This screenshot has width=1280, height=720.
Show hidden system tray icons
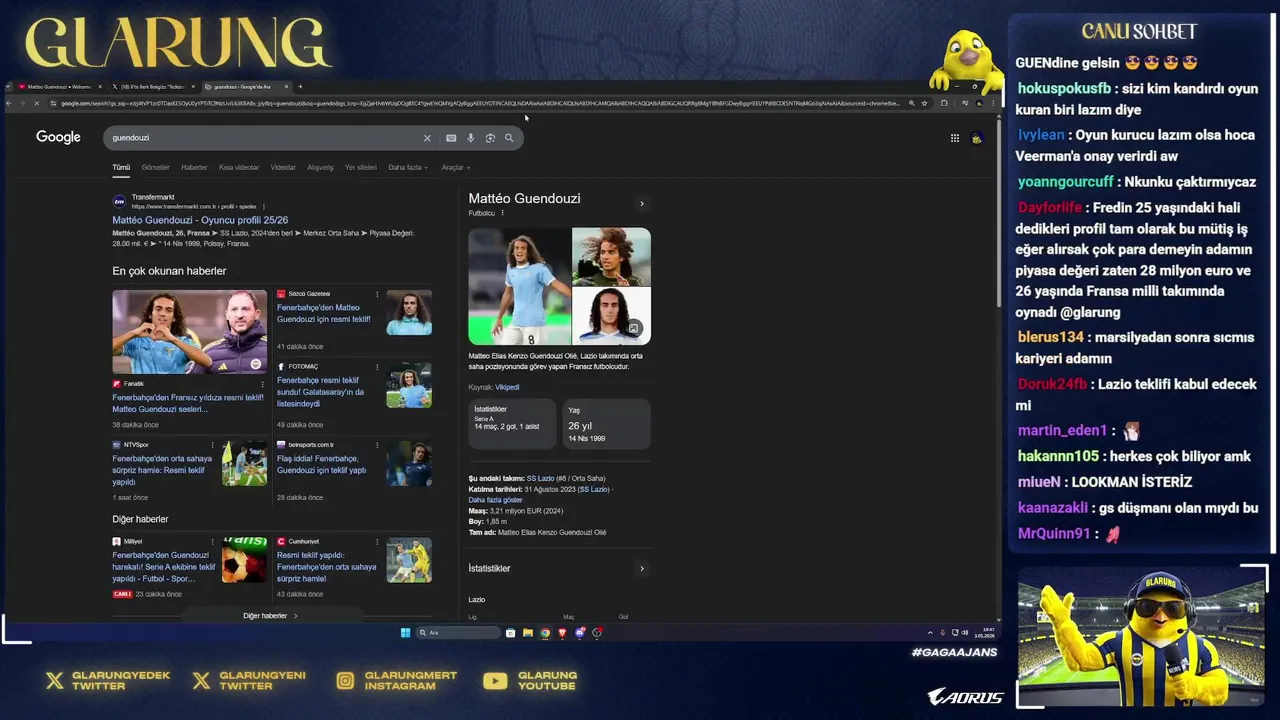[930, 633]
